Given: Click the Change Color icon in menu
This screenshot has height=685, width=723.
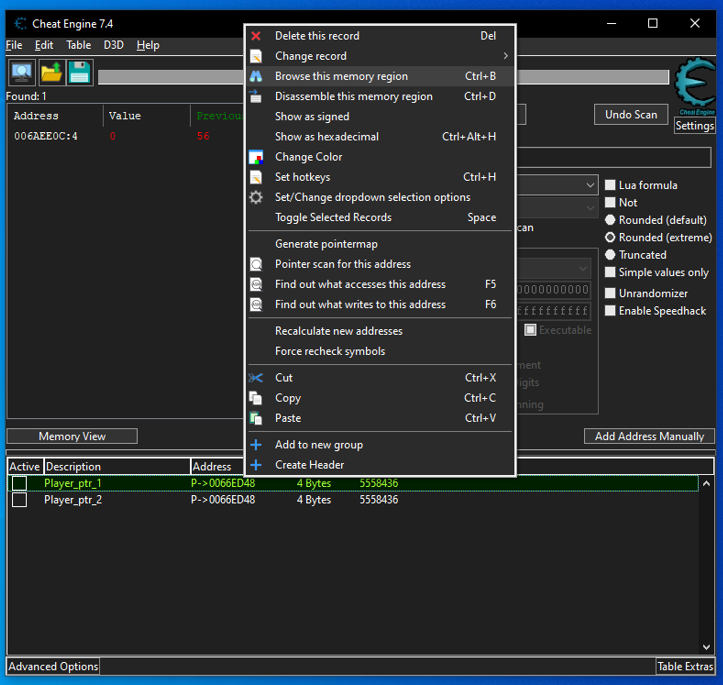Looking at the screenshot, I should pyautogui.click(x=256, y=157).
